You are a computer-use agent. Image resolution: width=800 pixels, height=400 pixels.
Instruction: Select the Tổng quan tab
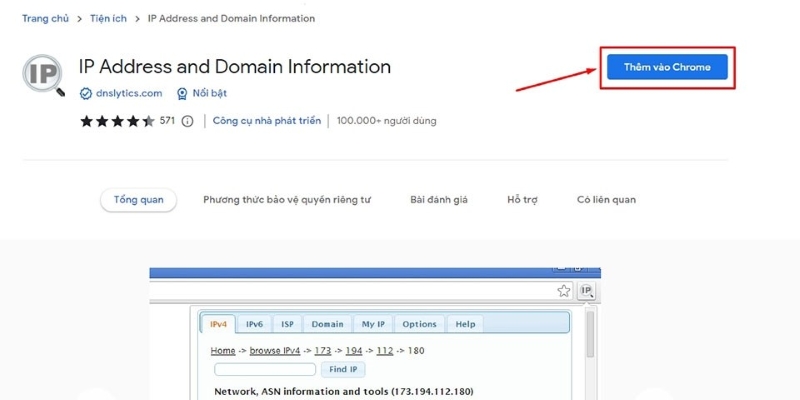pos(139,199)
